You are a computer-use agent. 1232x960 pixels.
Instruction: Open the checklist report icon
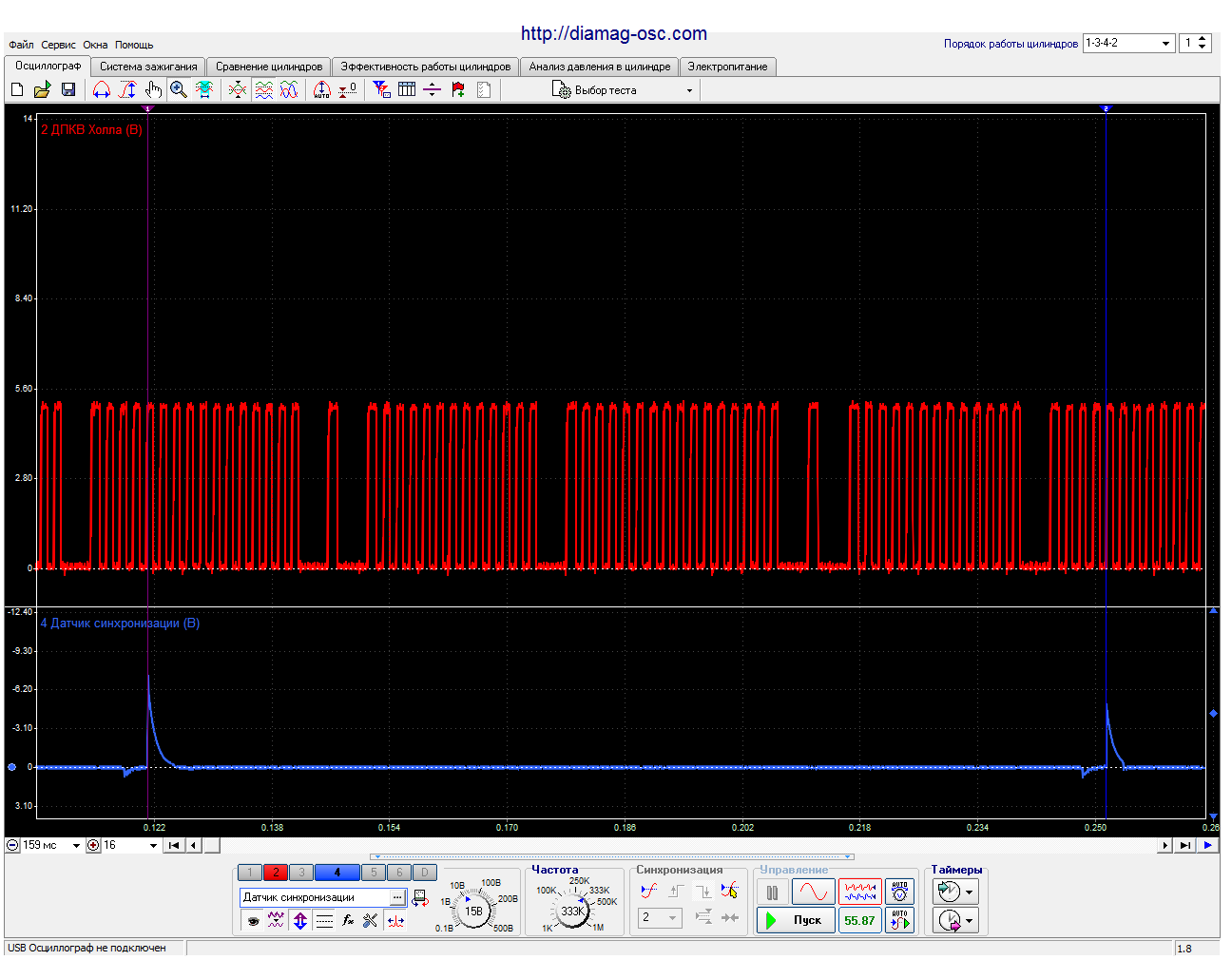(484, 89)
